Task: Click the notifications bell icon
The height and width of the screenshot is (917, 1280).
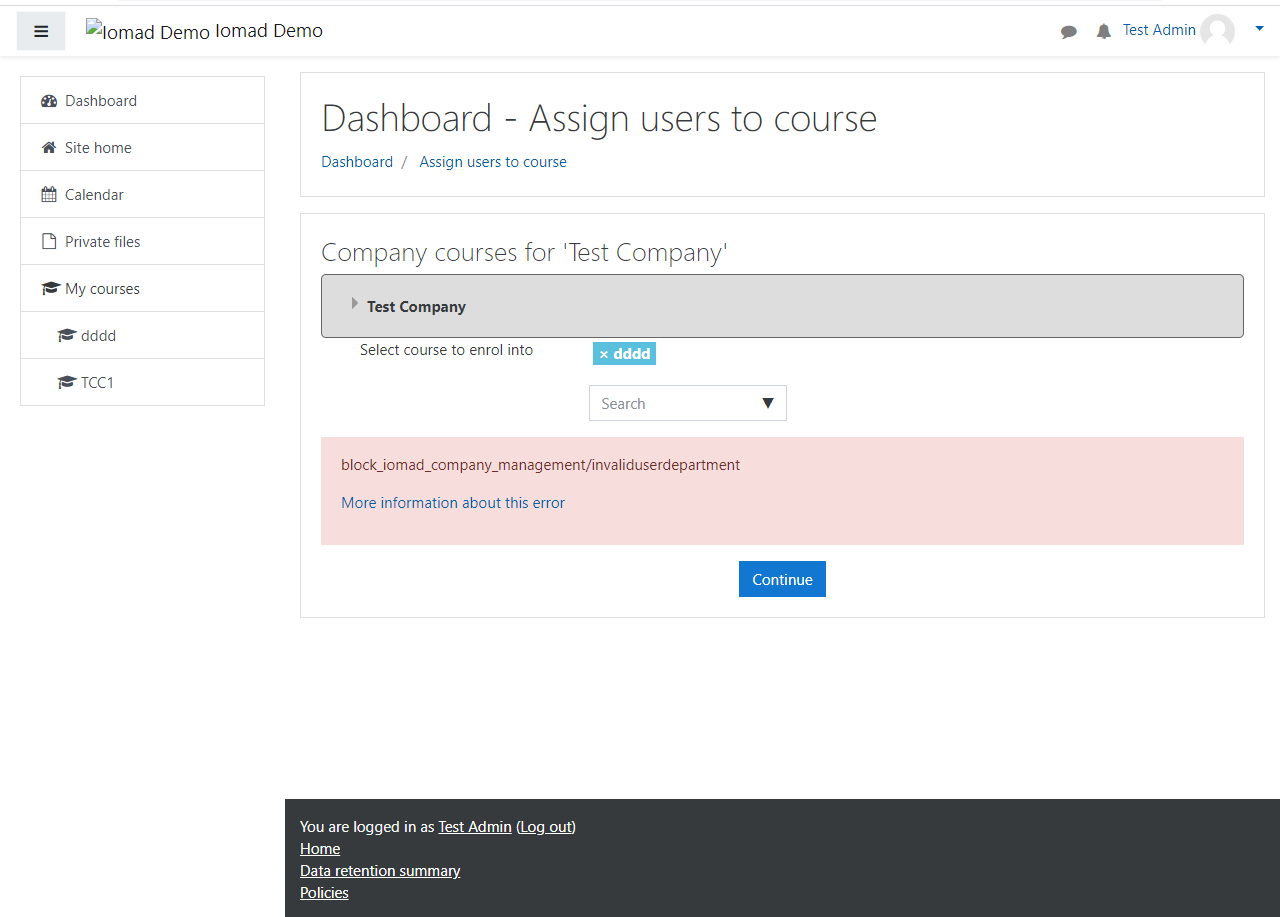Action: [1103, 31]
